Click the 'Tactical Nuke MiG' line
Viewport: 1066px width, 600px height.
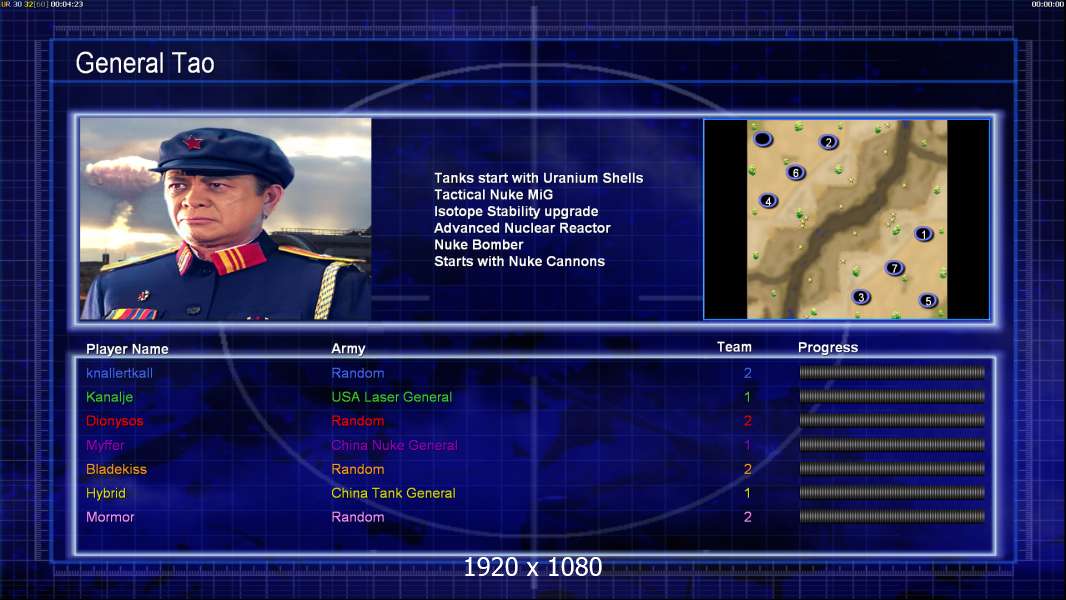(494, 194)
